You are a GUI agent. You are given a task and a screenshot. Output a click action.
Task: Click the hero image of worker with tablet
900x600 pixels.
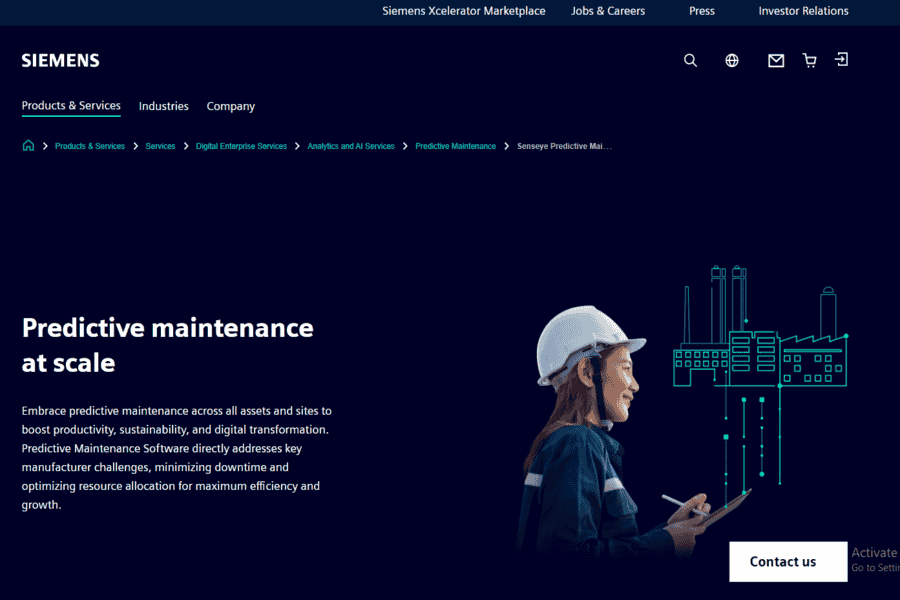click(x=680, y=411)
